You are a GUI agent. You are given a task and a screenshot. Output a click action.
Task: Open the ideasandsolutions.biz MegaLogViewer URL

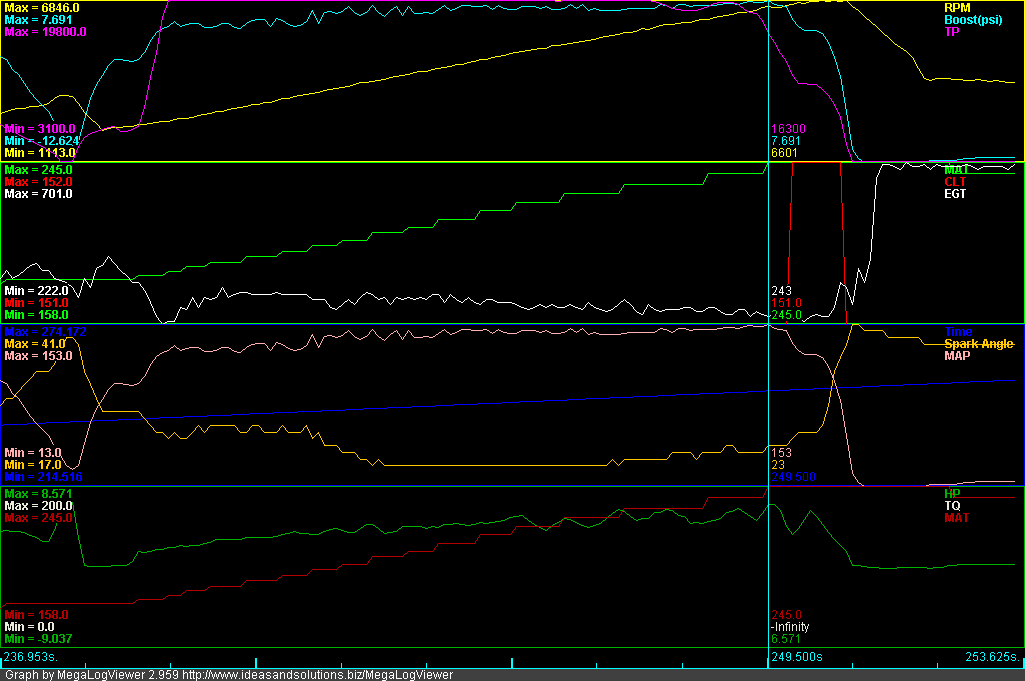(x=318, y=675)
